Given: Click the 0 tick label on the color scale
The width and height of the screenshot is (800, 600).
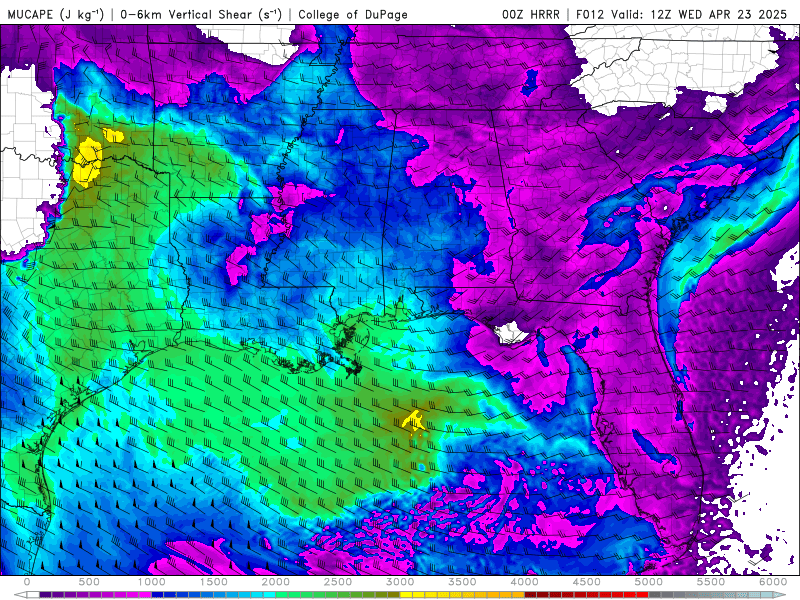Looking at the screenshot, I should (x=27, y=581).
